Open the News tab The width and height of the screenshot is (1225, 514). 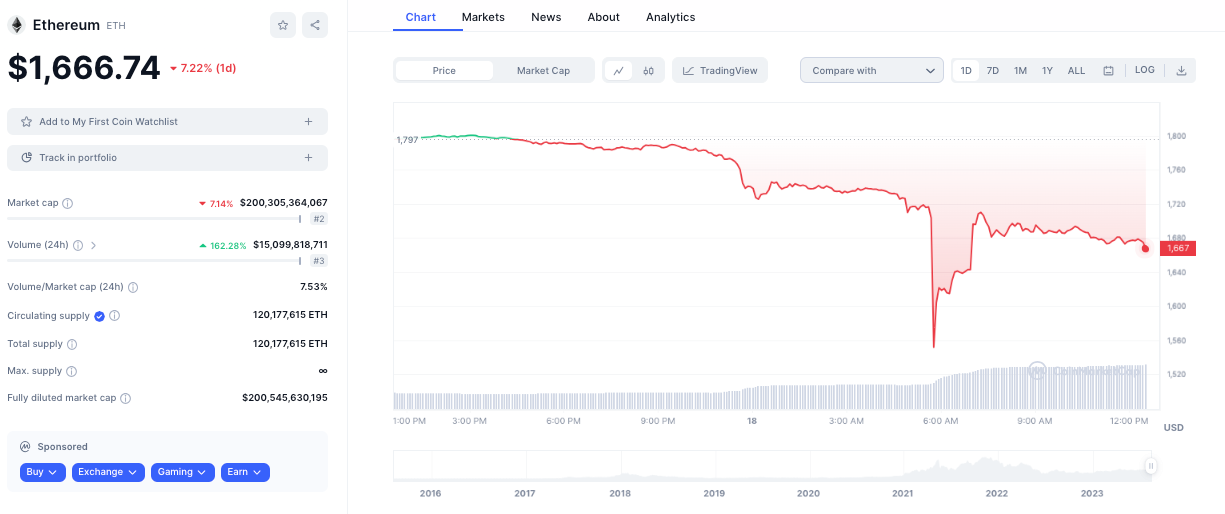(546, 17)
